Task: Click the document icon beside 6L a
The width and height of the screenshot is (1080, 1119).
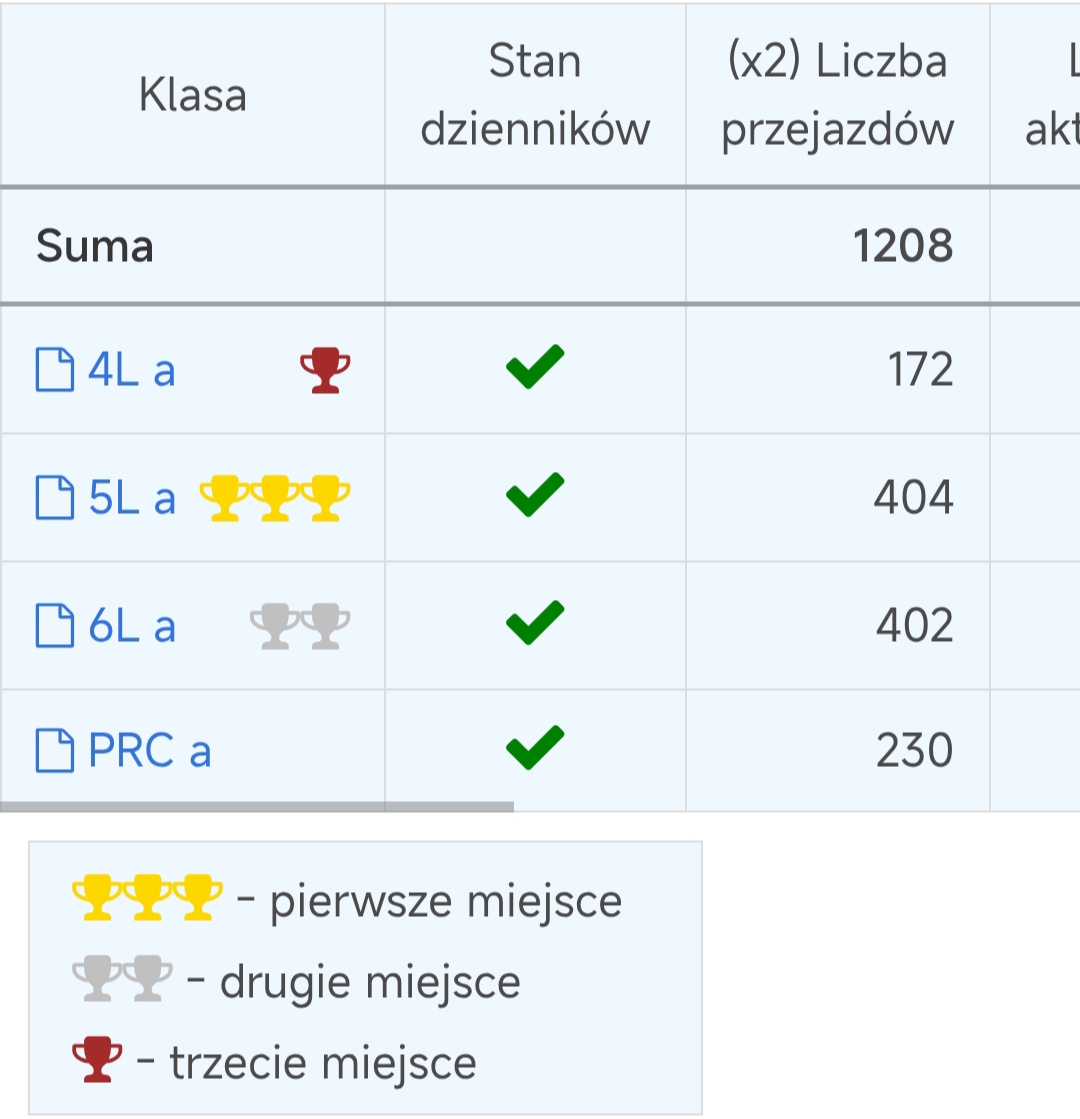Action: [x=55, y=625]
